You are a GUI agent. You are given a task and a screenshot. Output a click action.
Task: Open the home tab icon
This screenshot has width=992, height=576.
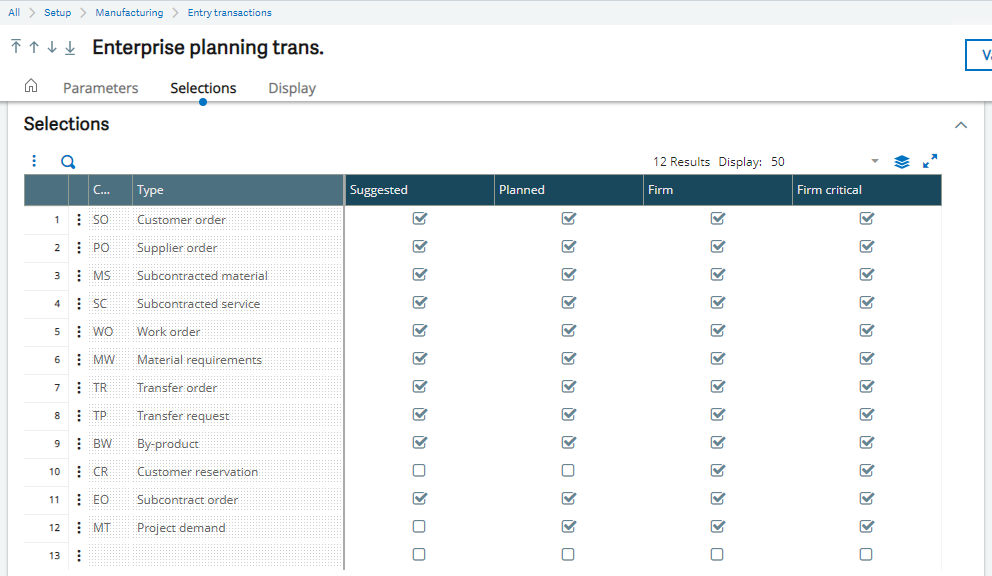pos(31,87)
